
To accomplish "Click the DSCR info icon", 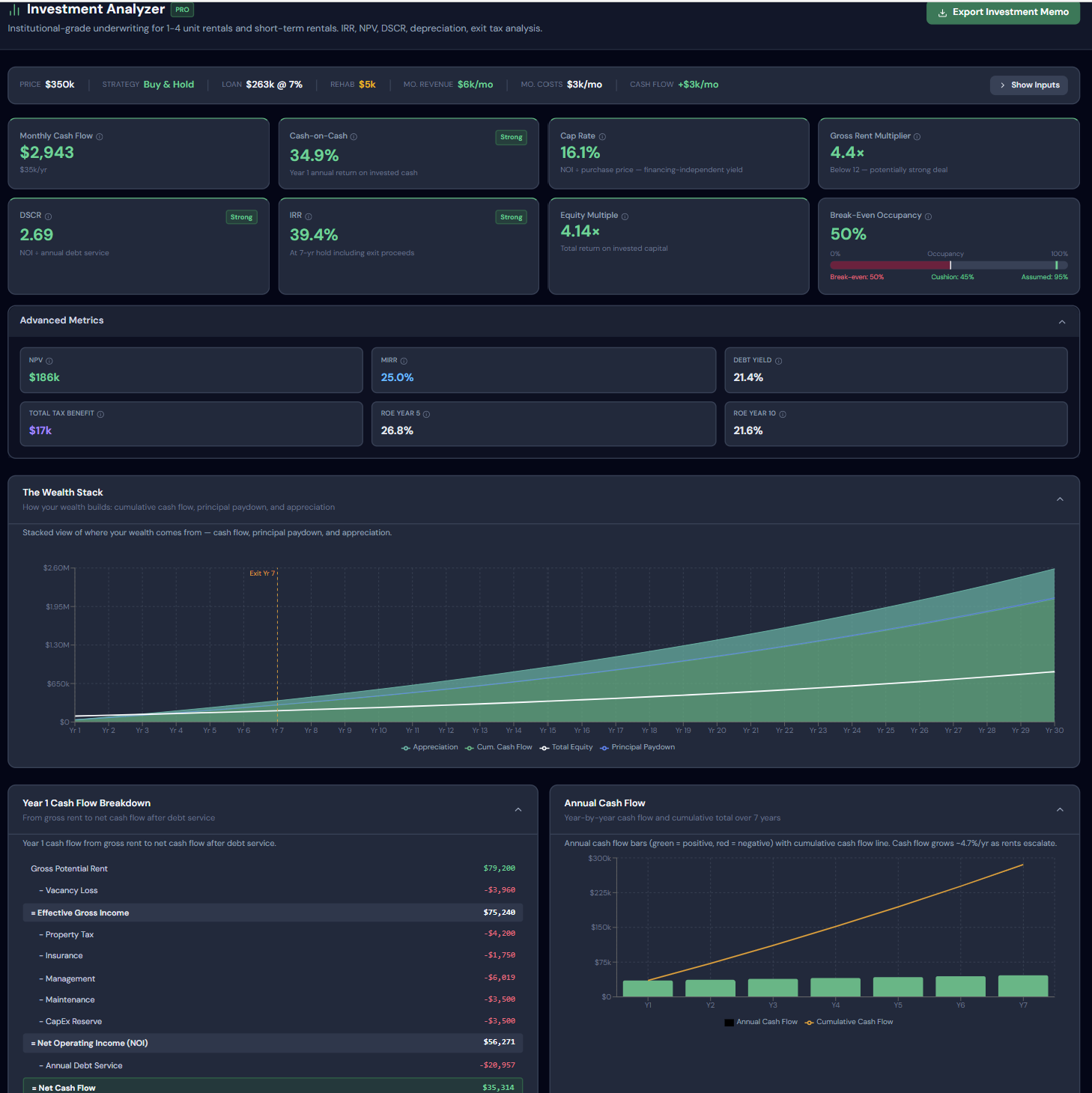I will 48,216.
